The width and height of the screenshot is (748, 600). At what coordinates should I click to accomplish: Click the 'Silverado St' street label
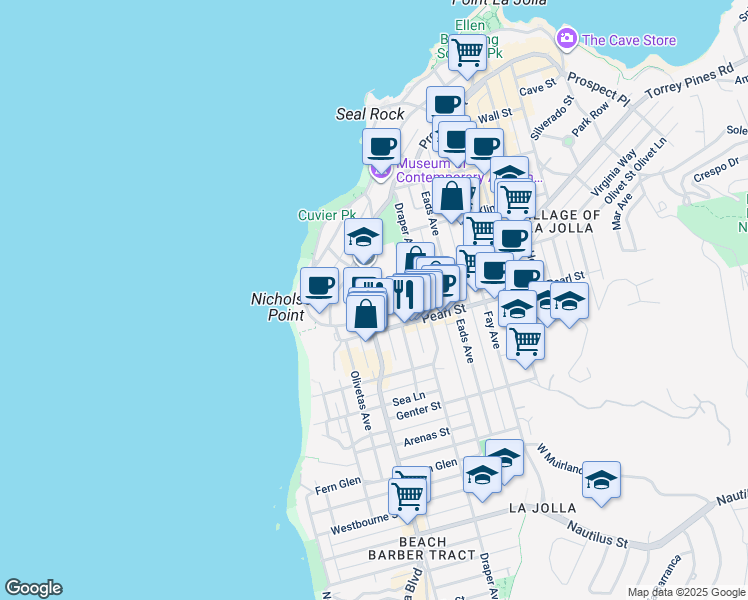(x=552, y=118)
